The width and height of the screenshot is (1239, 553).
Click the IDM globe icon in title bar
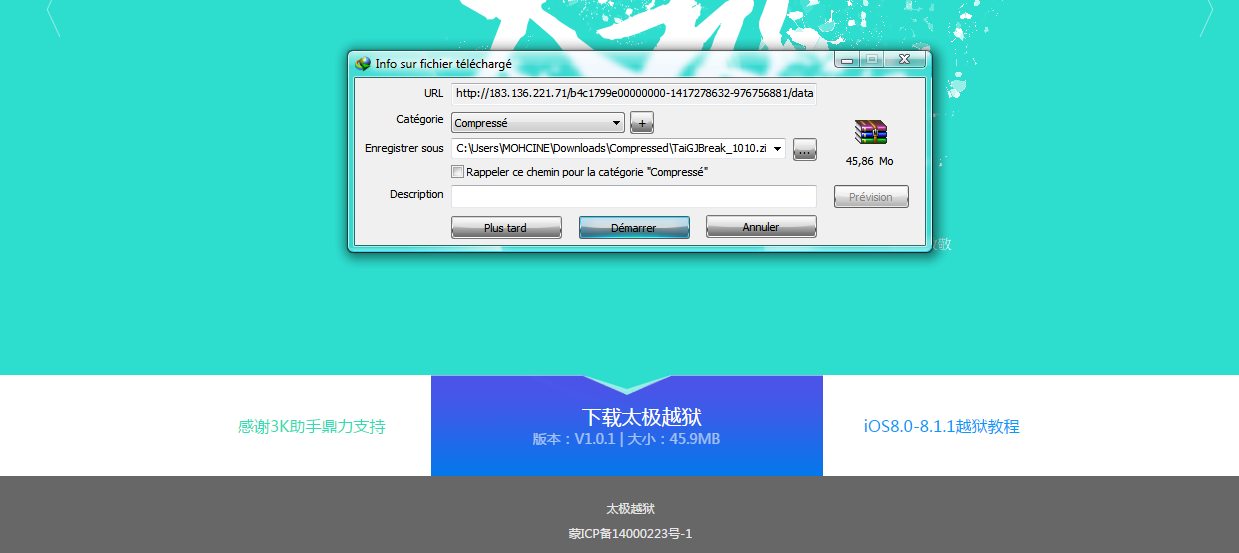tap(363, 63)
